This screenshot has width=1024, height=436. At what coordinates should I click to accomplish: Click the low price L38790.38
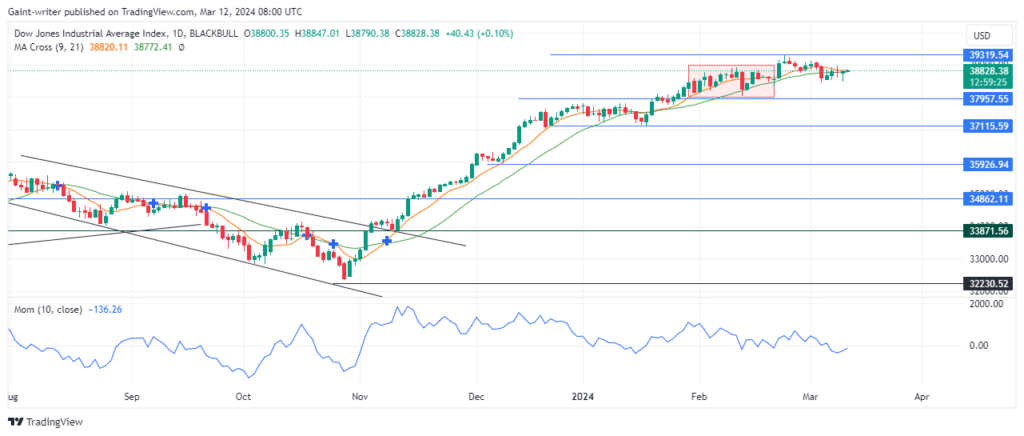pyautogui.click(x=368, y=33)
